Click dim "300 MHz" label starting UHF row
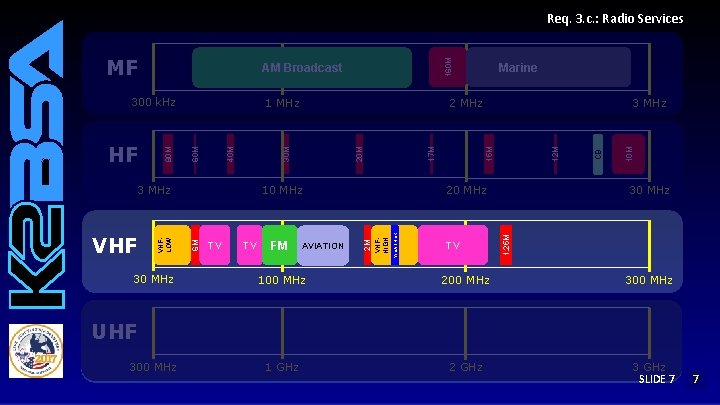 (153, 367)
